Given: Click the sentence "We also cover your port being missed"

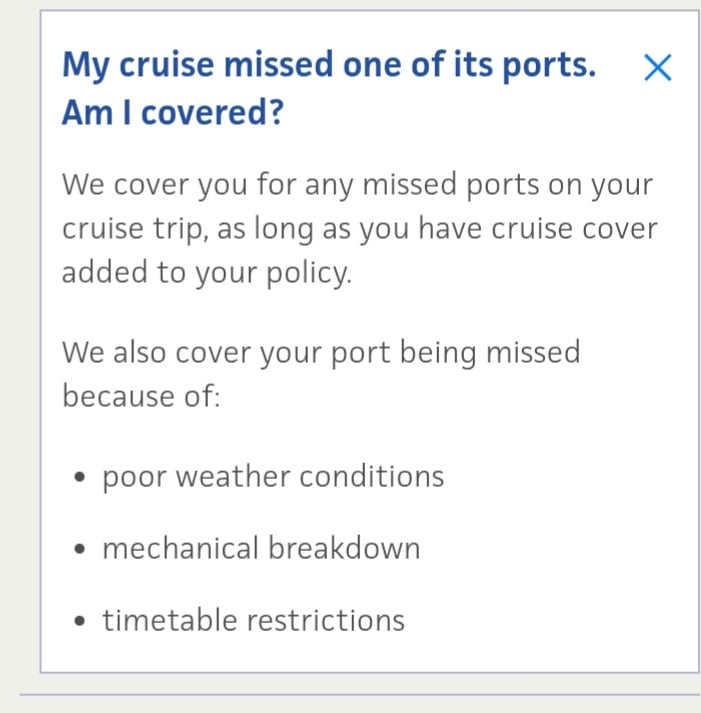Looking at the screenshot, I should [x=321, y=352].
